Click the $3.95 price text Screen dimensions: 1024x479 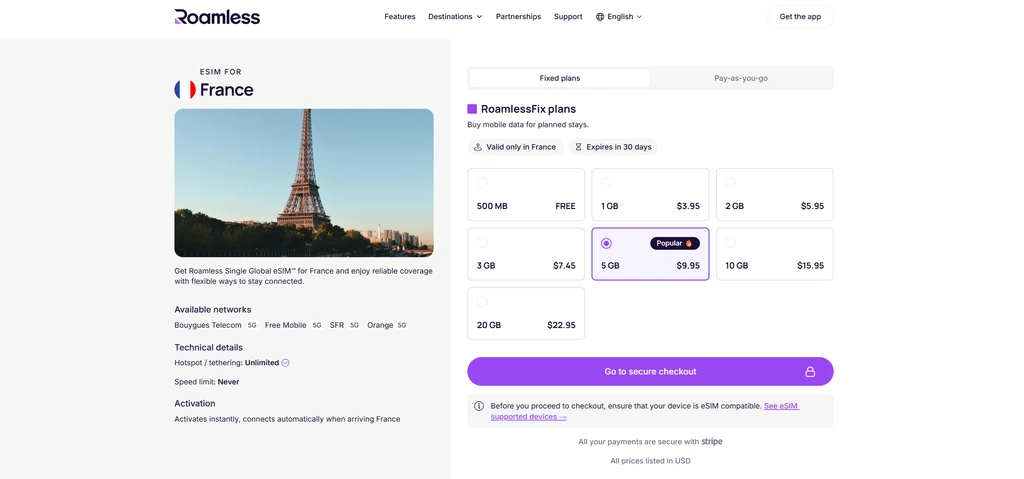pyautogui.click(x=688, y=206)
